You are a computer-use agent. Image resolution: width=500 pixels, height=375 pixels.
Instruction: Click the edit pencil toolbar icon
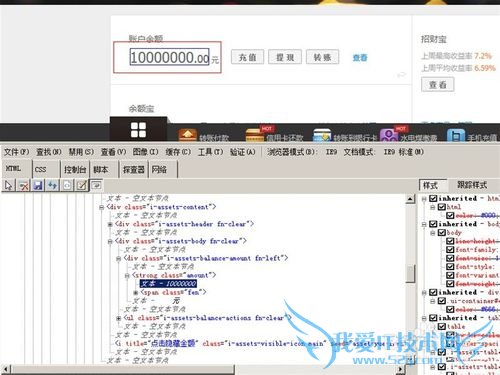pyautogui.click(x=82, y=185)
